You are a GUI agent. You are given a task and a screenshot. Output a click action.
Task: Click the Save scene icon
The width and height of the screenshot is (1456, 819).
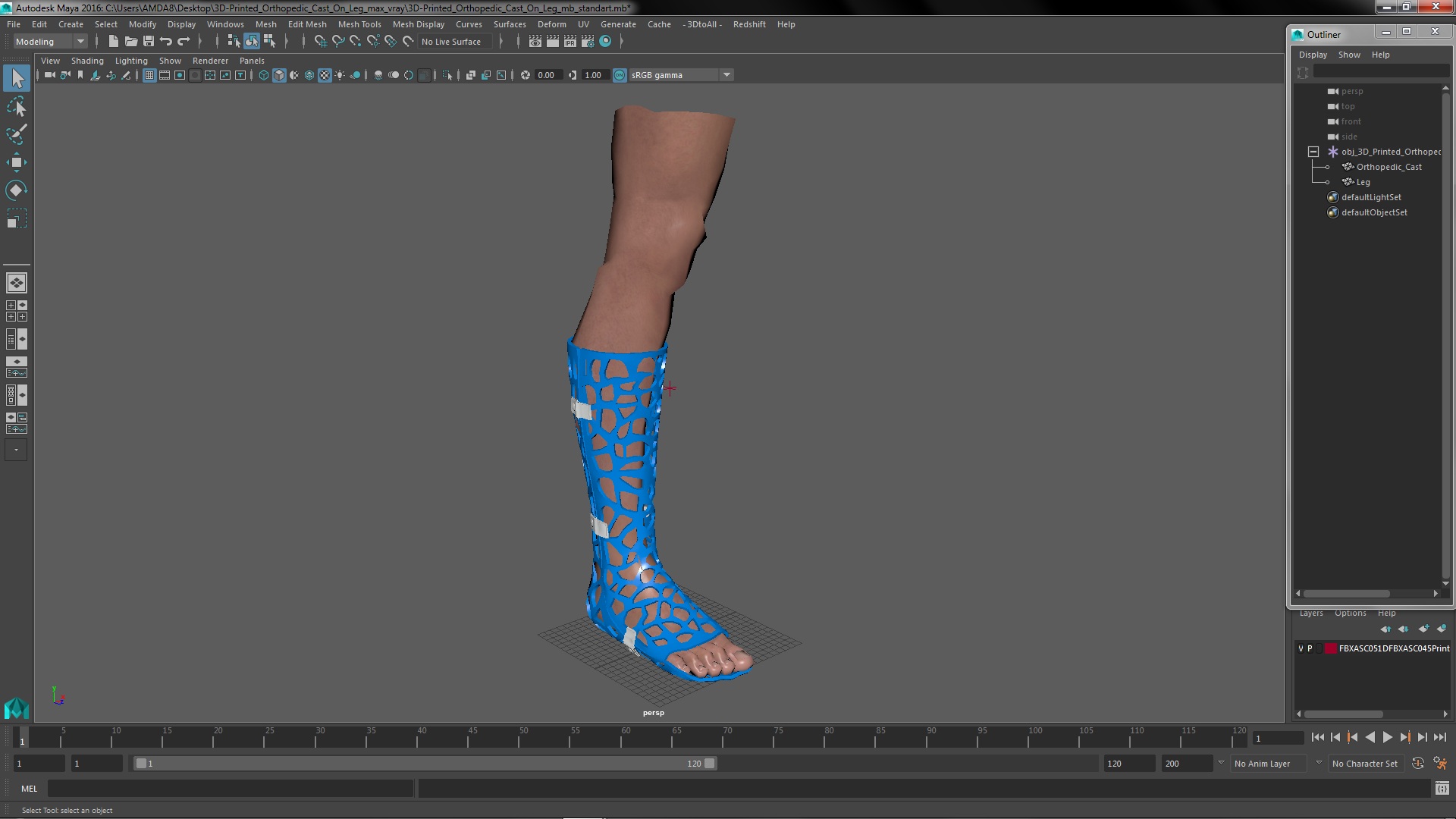tap(149, 42)
